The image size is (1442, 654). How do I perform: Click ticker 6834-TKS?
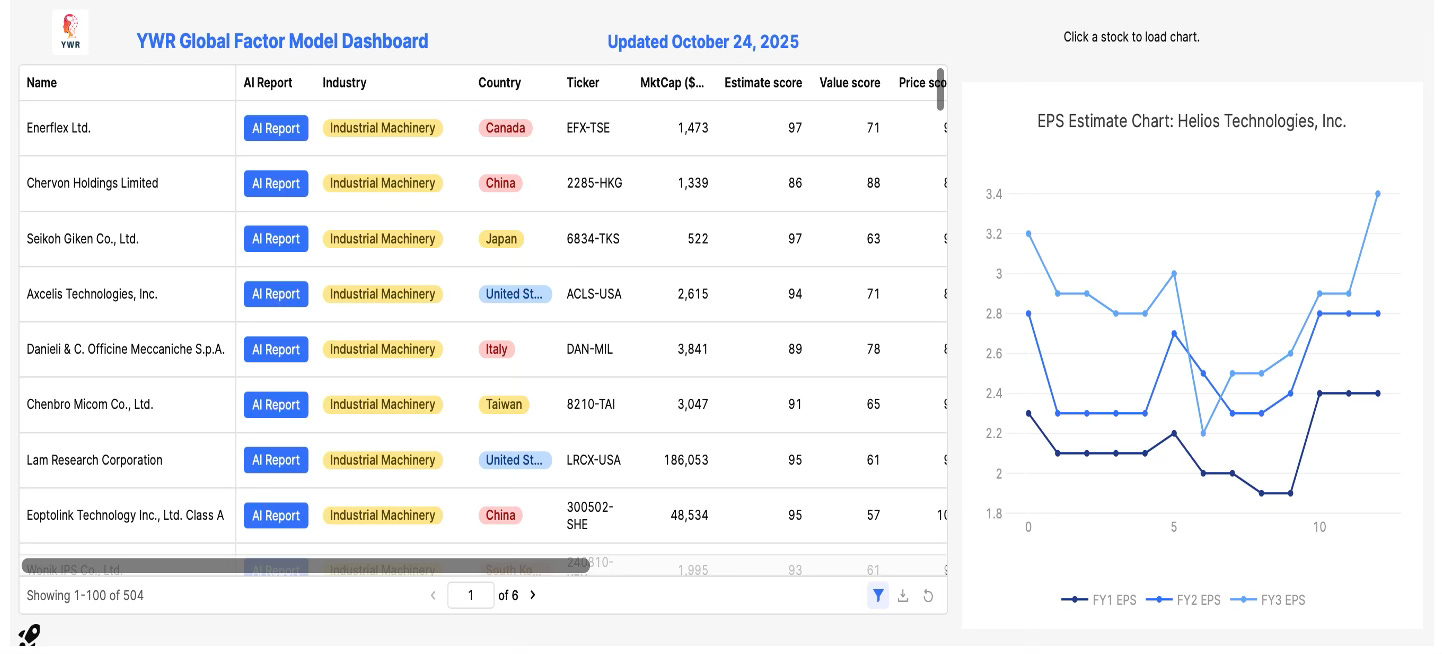593,239
